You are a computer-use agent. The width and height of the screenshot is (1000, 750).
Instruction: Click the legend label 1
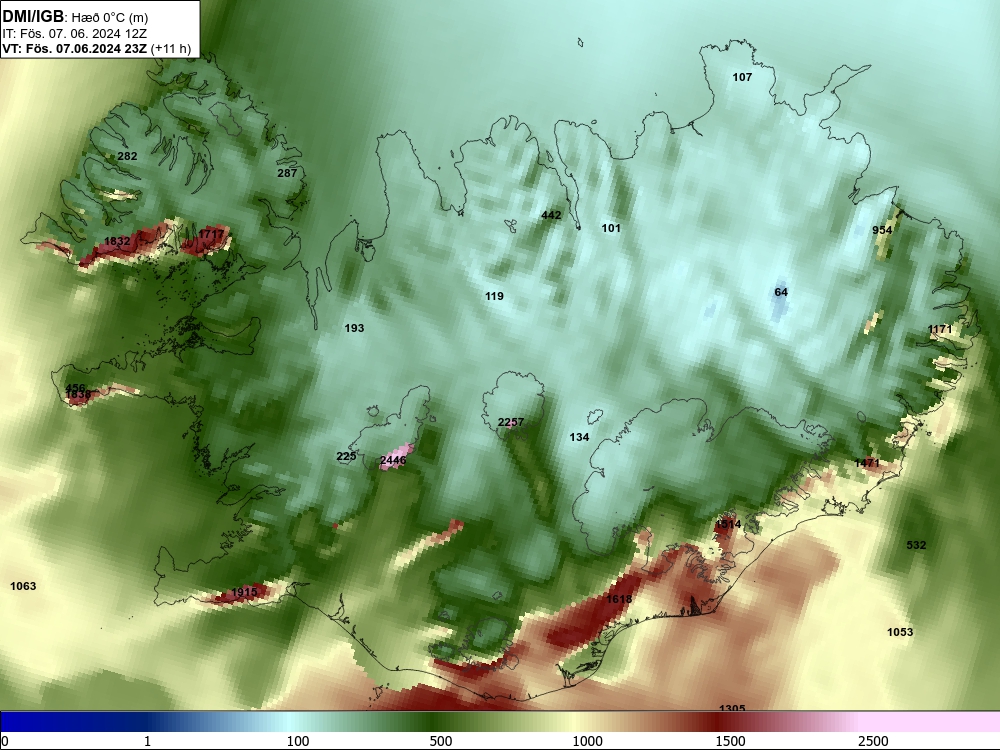147,741
